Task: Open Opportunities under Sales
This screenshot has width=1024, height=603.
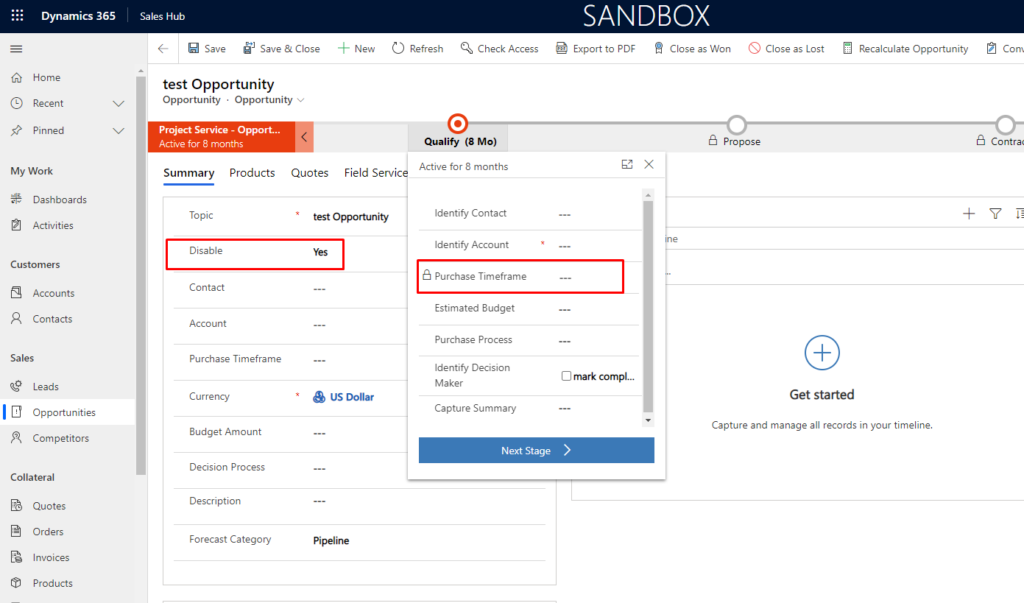Action: (64, 412)
